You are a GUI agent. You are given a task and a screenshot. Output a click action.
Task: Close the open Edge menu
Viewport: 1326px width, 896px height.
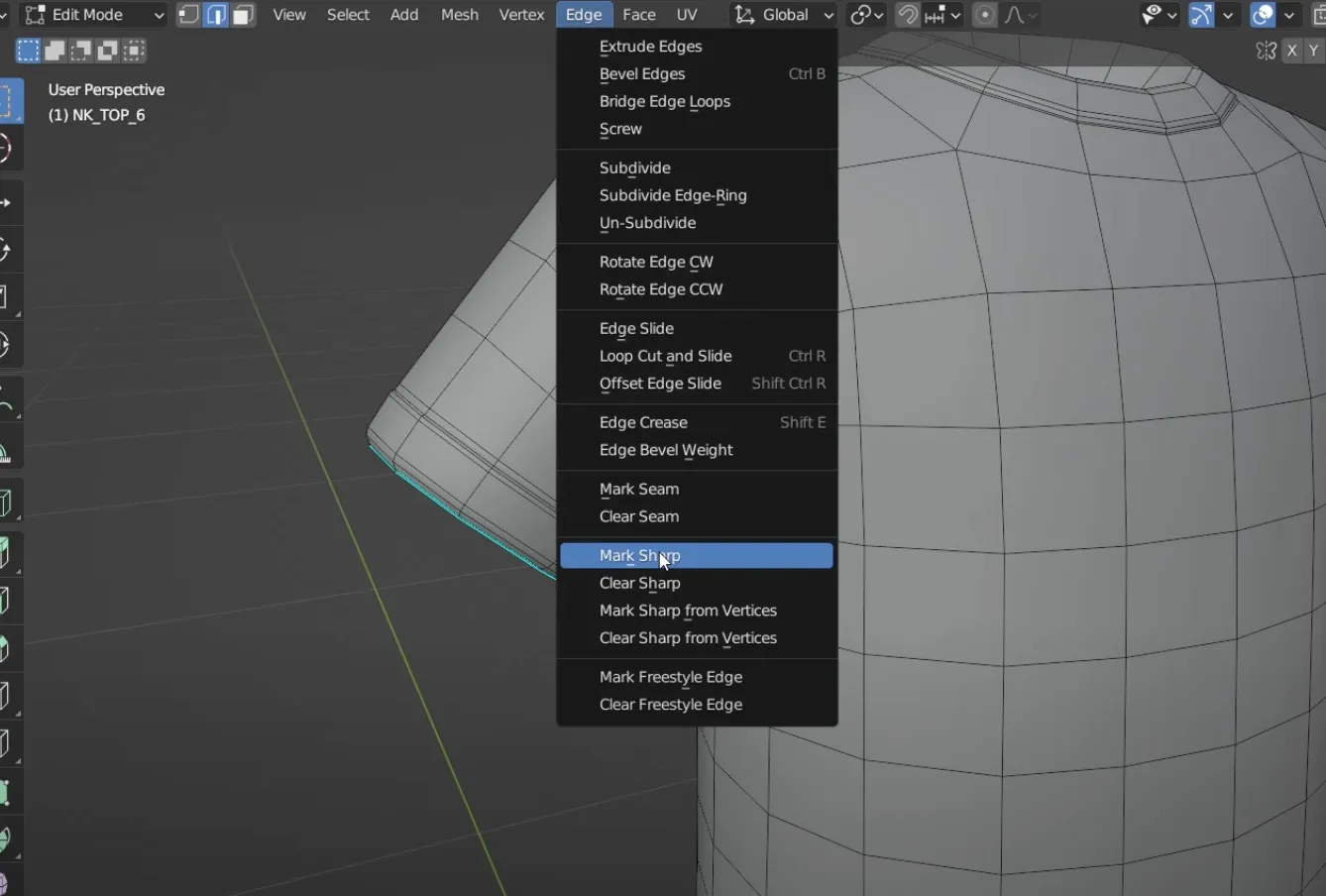point(584,15)
